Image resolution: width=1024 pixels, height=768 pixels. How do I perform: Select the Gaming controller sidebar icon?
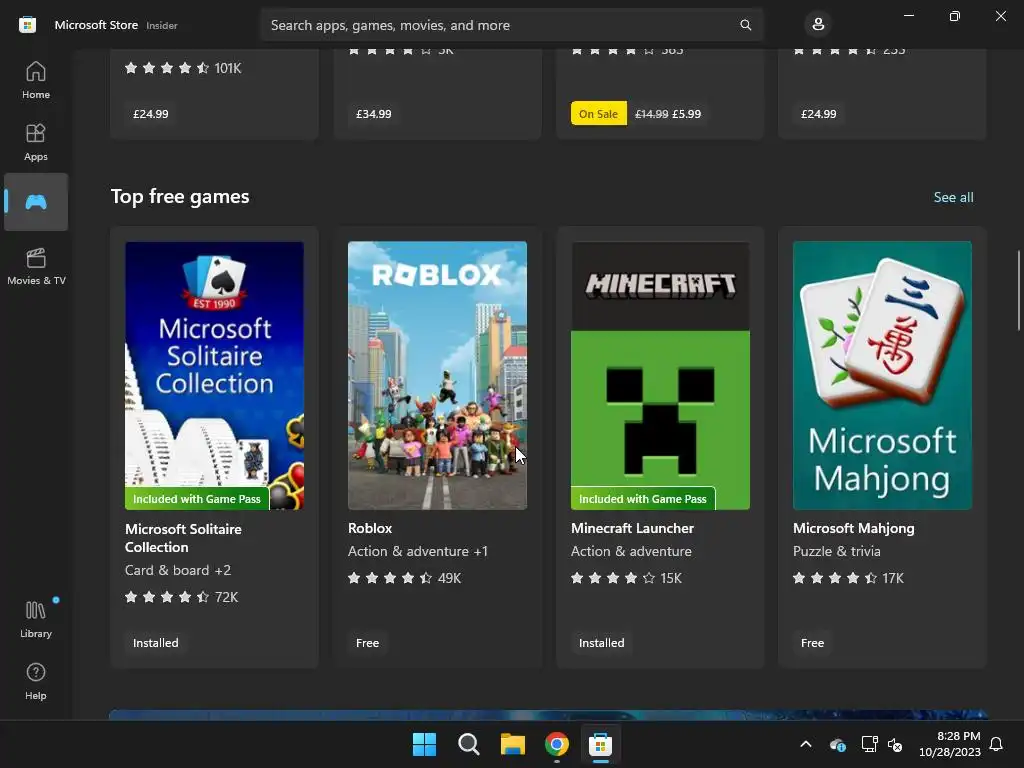[36, 202]
